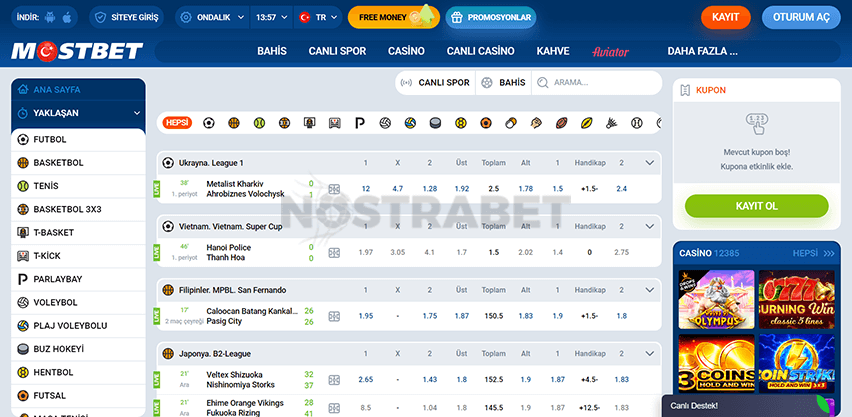Filter events by basketball icon in sport strip

point(234,123)
